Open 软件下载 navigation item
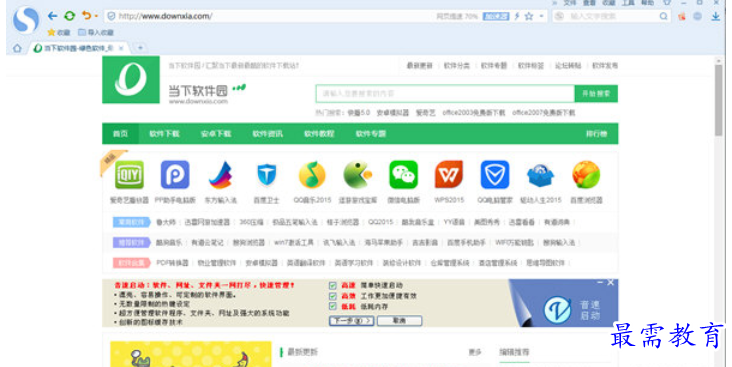The width and height of the screenshot is (732, 367). [164, 134]
